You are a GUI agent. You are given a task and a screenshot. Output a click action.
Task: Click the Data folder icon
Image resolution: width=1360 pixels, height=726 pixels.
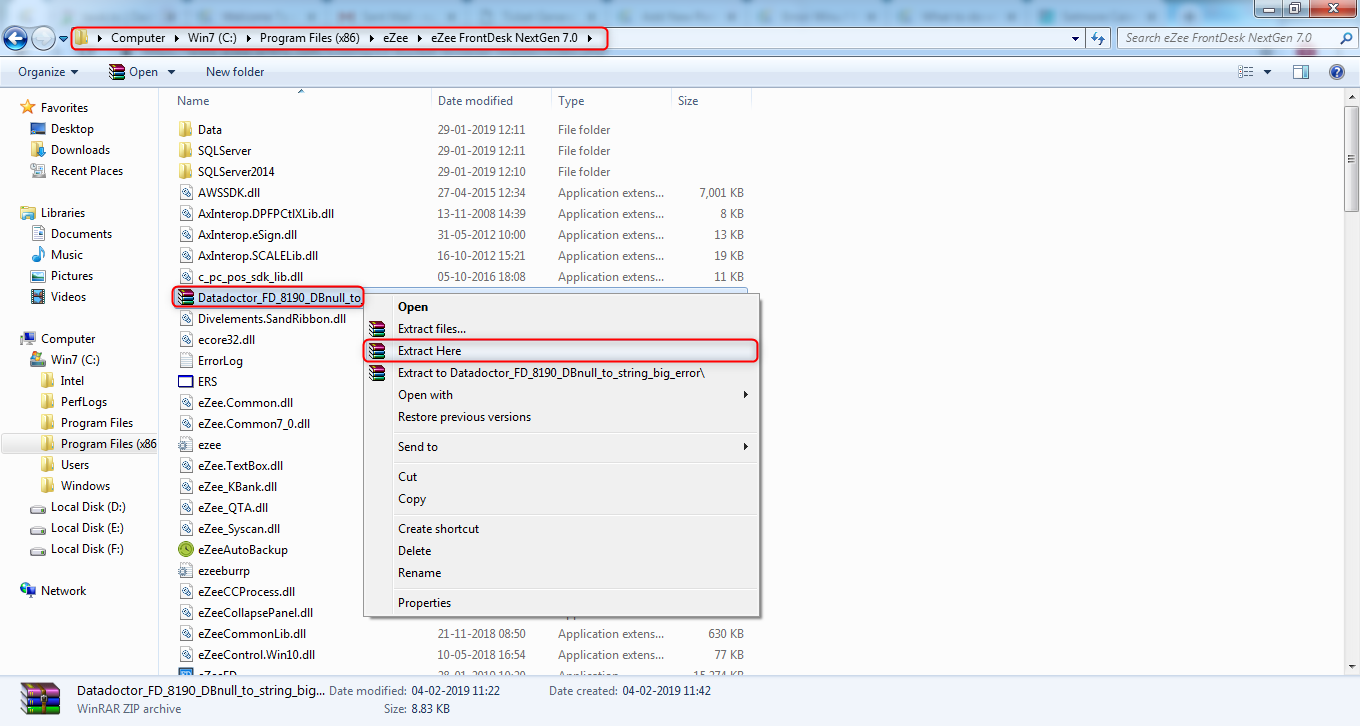(185, 130)
